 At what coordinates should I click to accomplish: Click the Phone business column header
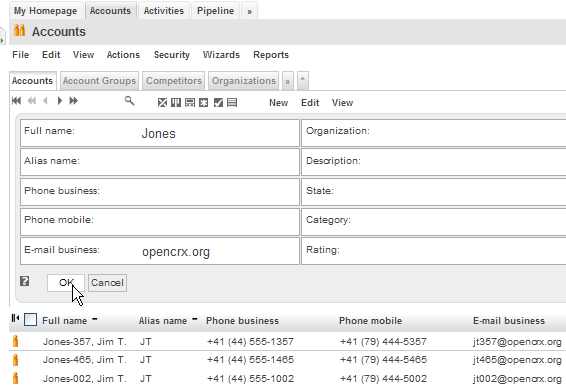pyautogui.click(x=242, y=321)
